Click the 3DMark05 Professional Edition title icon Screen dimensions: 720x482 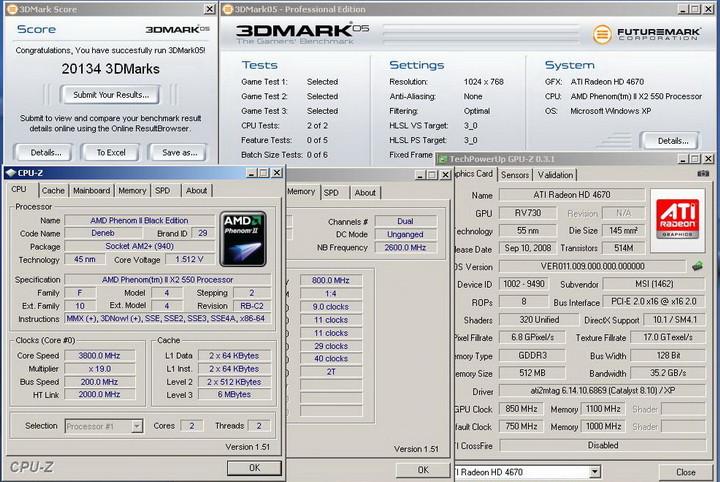(x=228, y=9)
